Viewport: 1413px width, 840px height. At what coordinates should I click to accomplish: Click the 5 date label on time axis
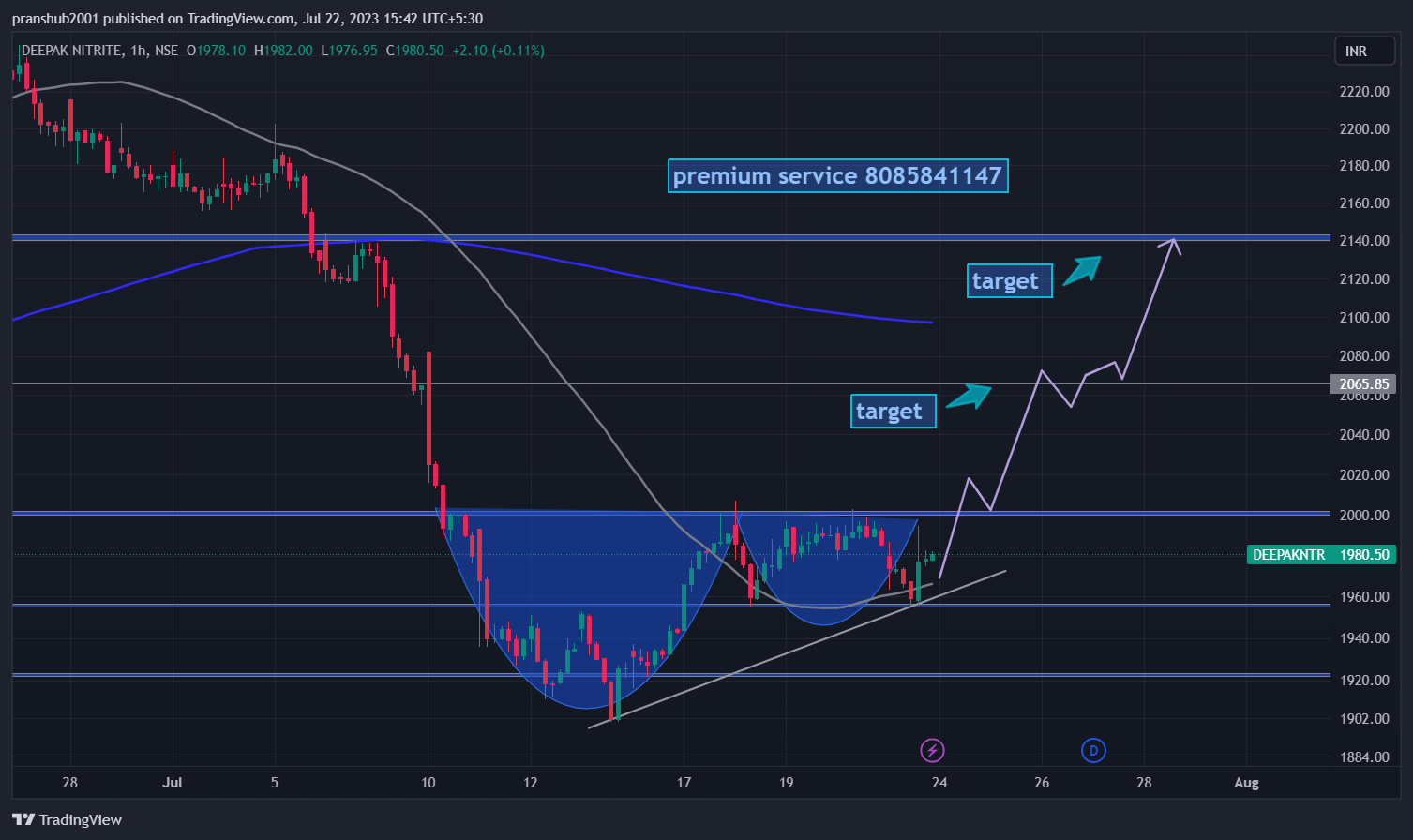(x=275, y=782)
